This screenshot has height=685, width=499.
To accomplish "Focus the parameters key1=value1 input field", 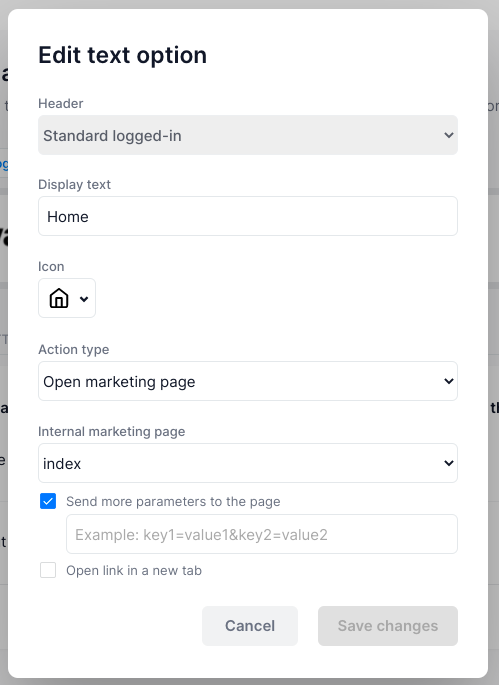I will [x=262, y=534].
